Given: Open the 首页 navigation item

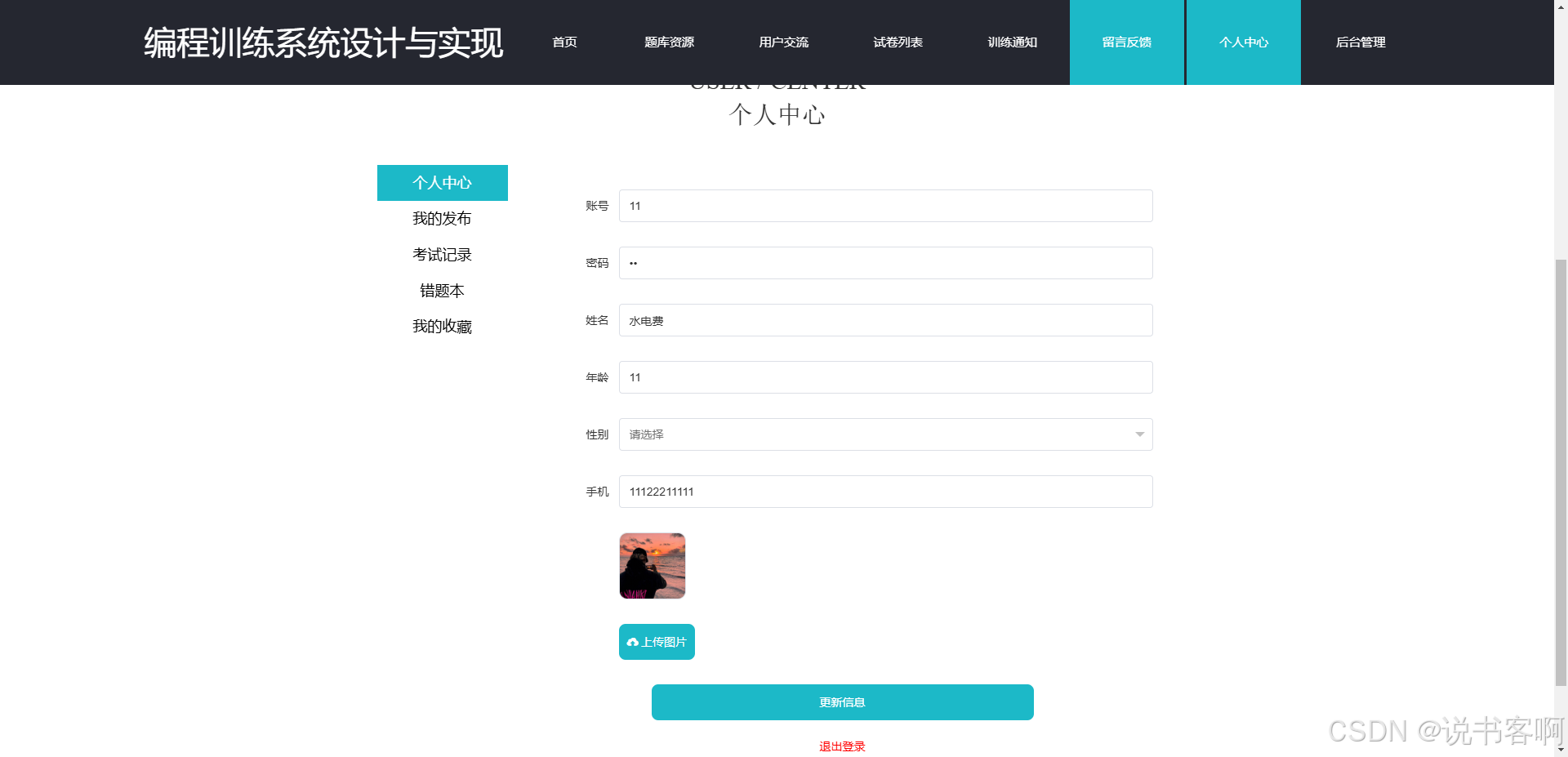Looking at the screenshot, I should (564, 42).
